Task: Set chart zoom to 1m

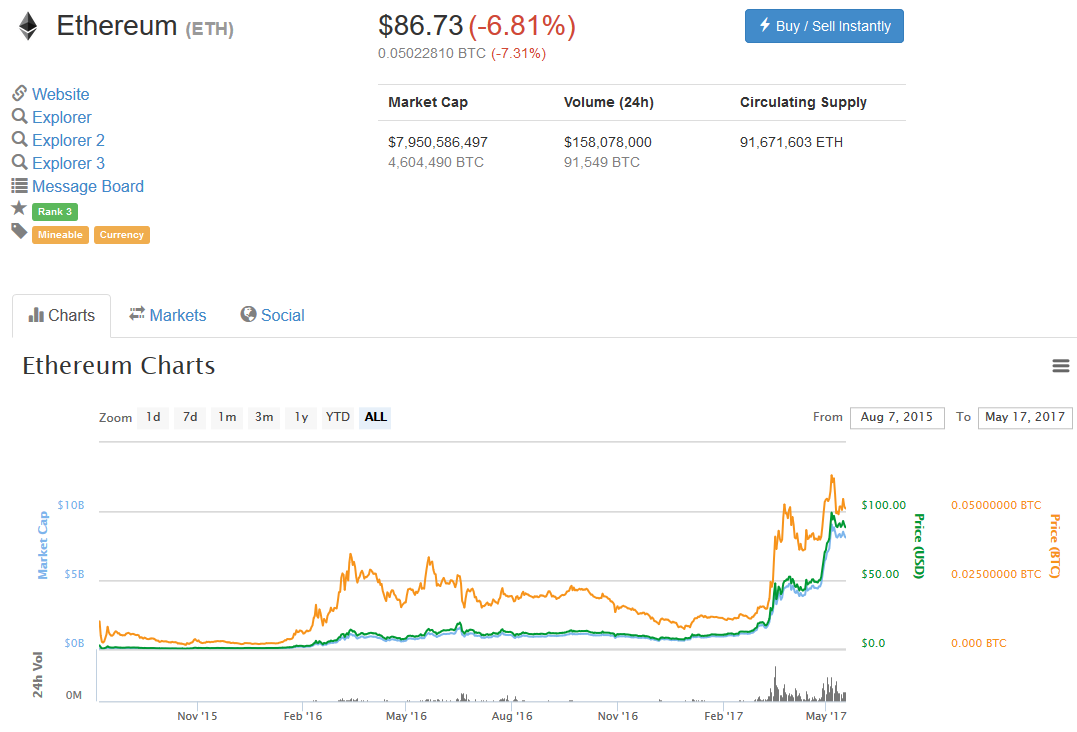Action: (227, 417)
